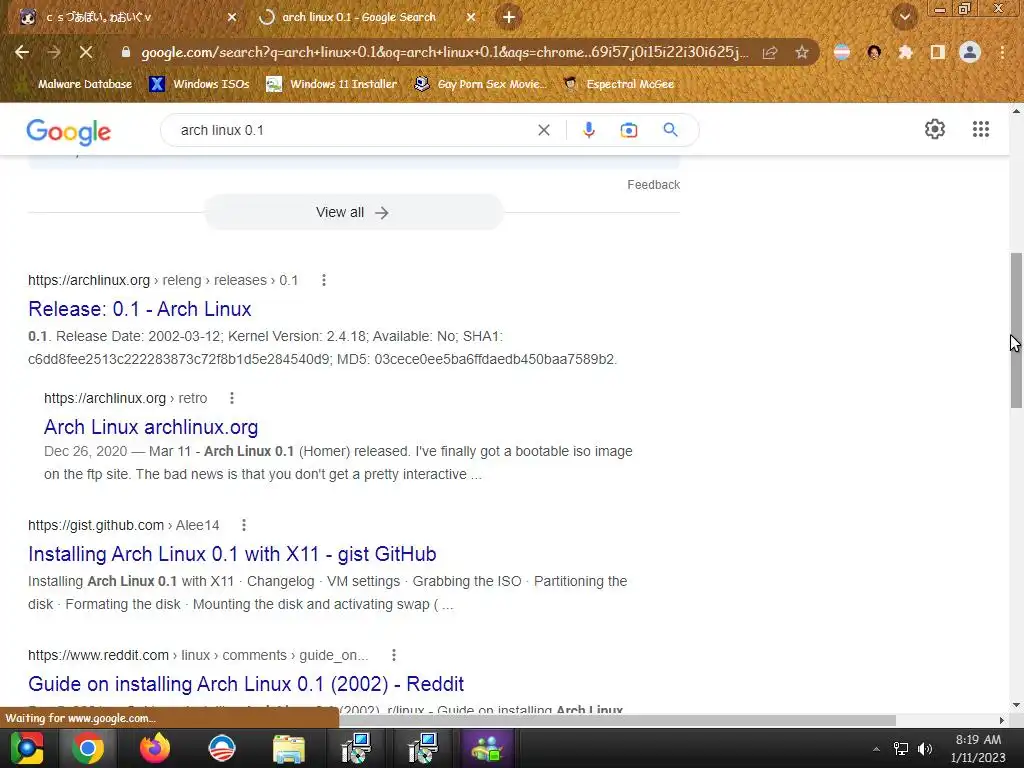Viewport: 1024px width, 768px height.
Task: Click the scrollbar down arrow
Action: click(x=1016, y=705)
